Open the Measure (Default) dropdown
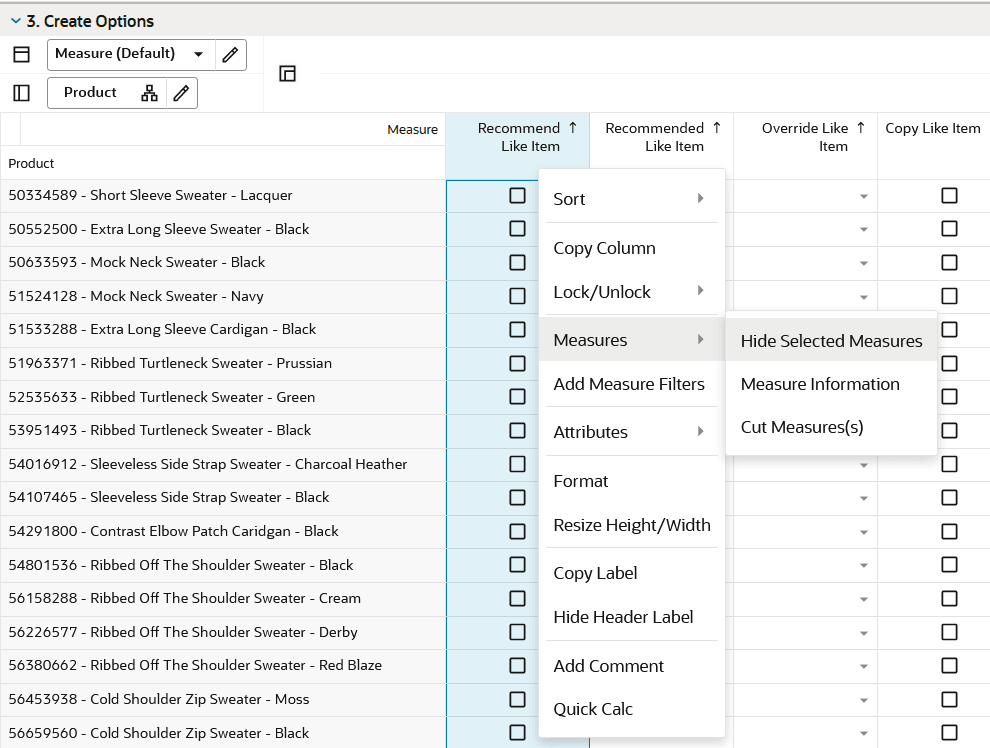Viewport: 990px width, 748px height. click(x=199, y=55)
